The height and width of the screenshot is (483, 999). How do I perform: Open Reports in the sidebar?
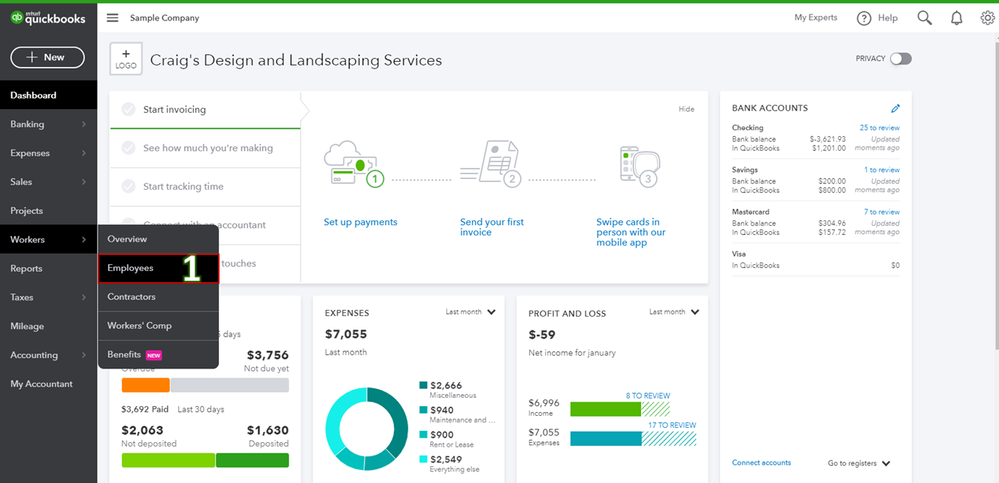pos(48,268)
